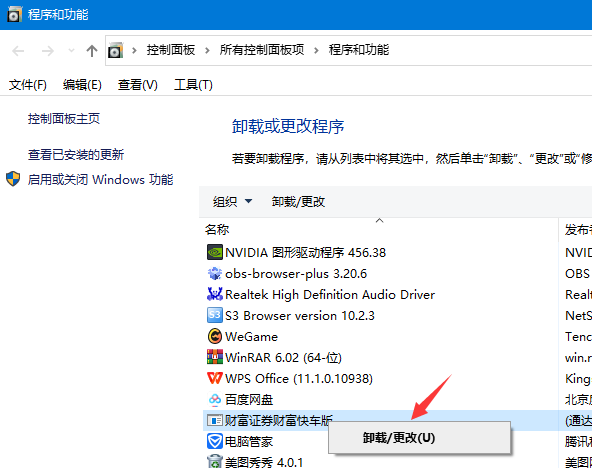The height and width of the screenshot is (468, 592).
Task: Click the Programs and Features title bar icon
Action: 14,15
